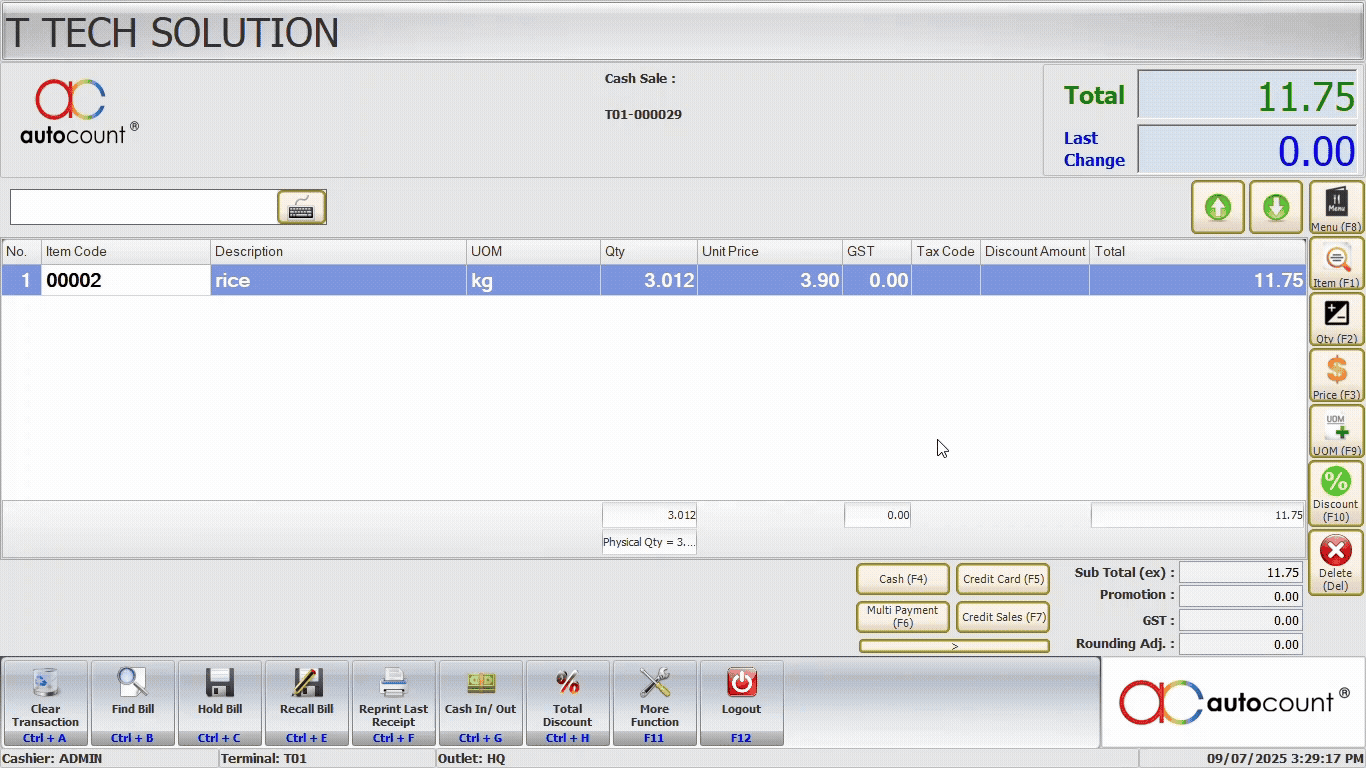Open More Function tools
Screen dimensions: 1366x768
point(654,702)
